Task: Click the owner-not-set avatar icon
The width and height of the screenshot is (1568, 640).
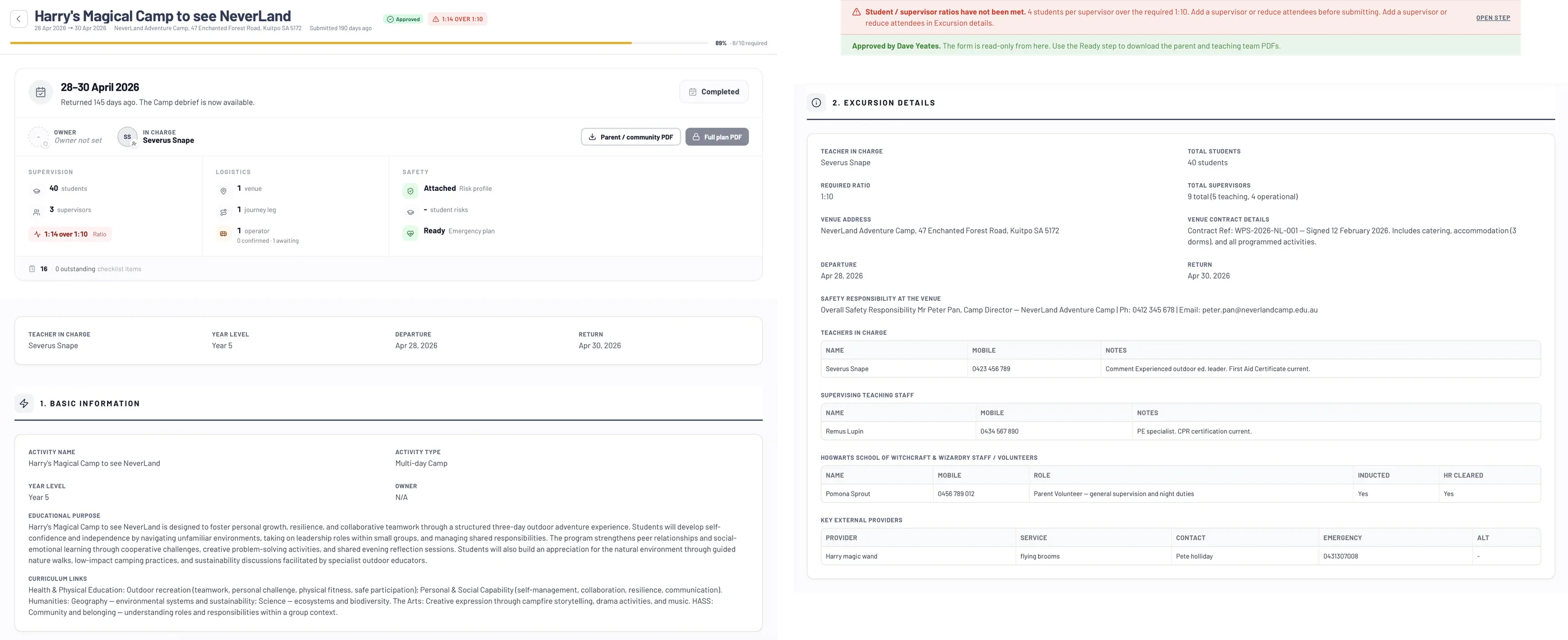Action: tap(38, 137)
